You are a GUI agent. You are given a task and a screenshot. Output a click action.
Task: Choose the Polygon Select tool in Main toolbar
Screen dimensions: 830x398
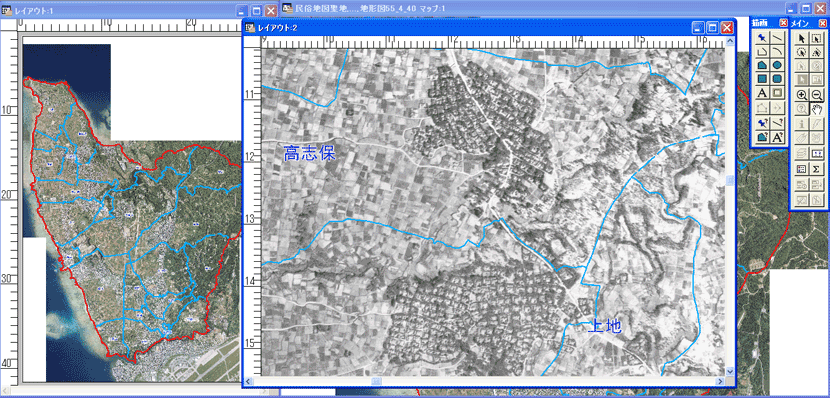coord(816,52)
